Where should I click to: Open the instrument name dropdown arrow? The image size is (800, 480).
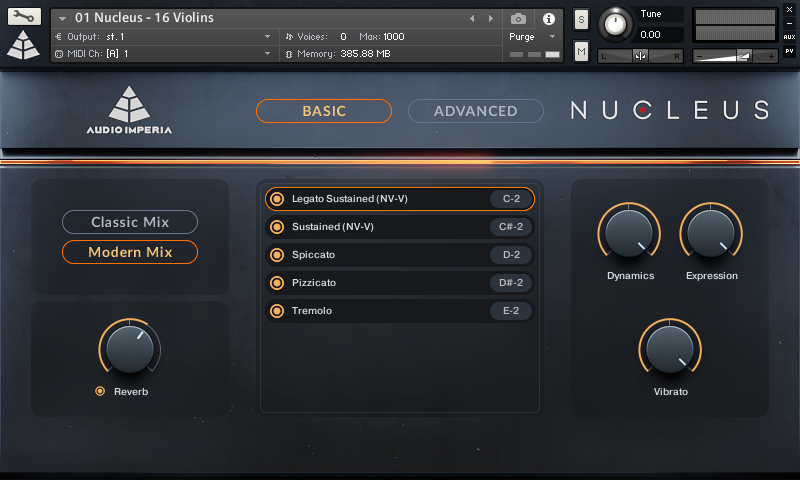point(62,18)
